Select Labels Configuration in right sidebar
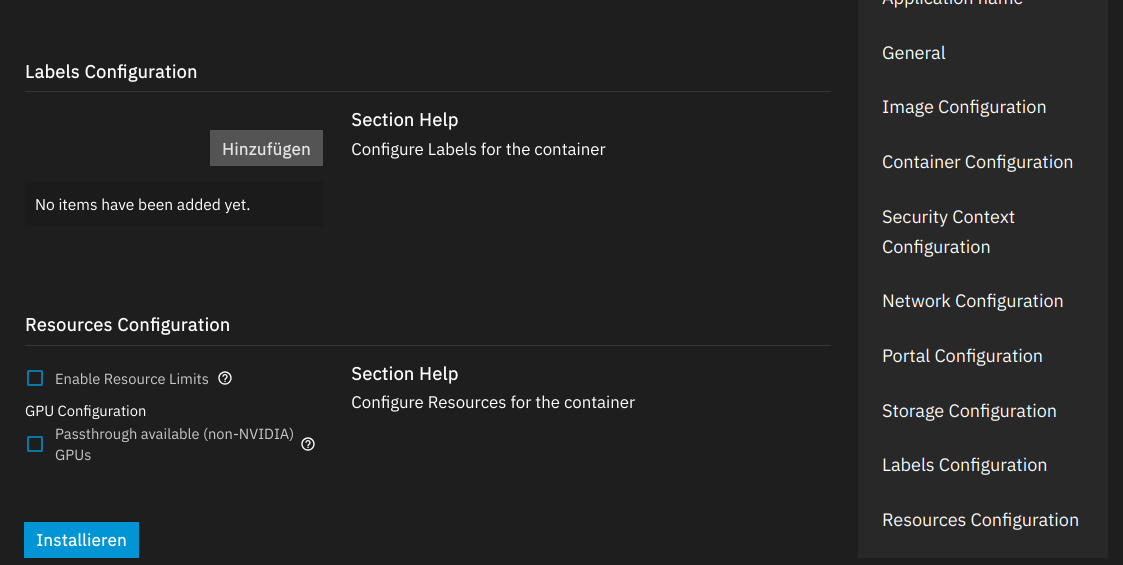The height and width of the screenshot is (565, 1123). pos(964,465)
